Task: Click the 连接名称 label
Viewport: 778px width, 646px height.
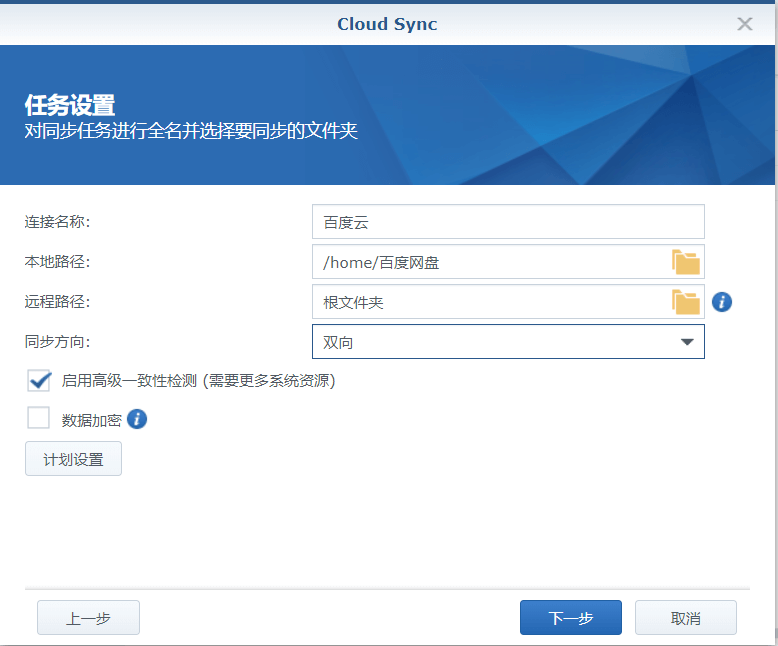Action: click(57, 221)
